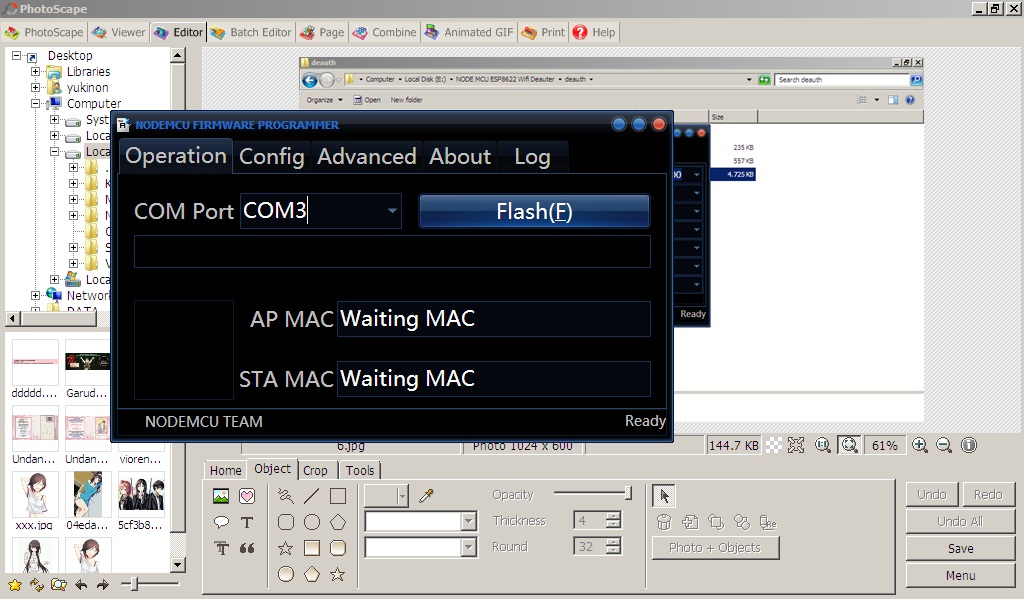Open the Menu button
The width and height of the screenshot is (1024, 600).
[960, 575]
